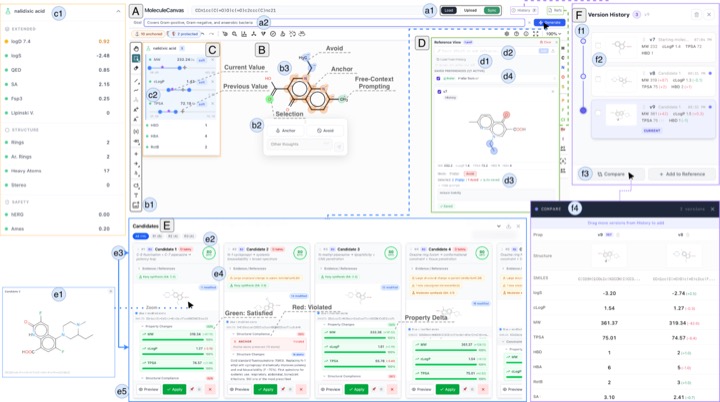Collapse the Candidates panel with the chevron

499,226
